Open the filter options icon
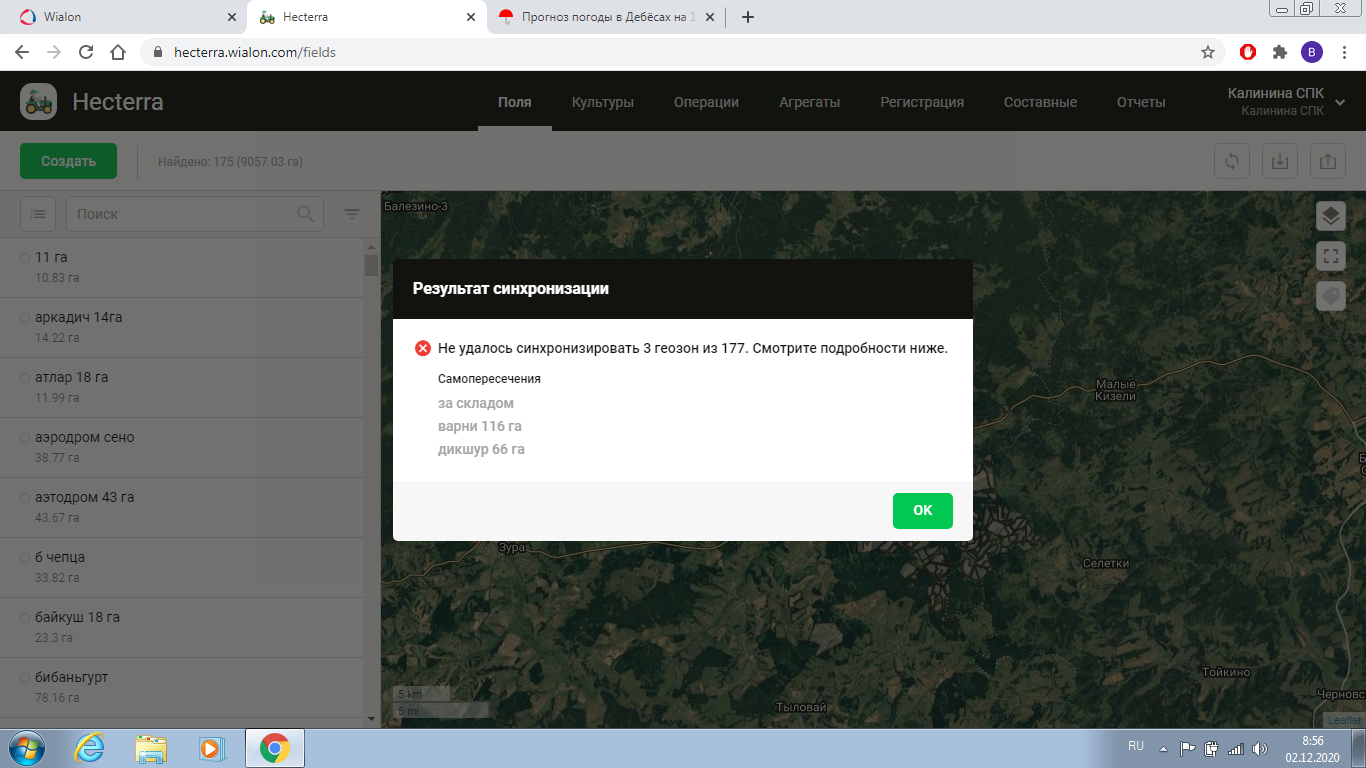This screenshot has width=1366, height=768. pos(352,214)
